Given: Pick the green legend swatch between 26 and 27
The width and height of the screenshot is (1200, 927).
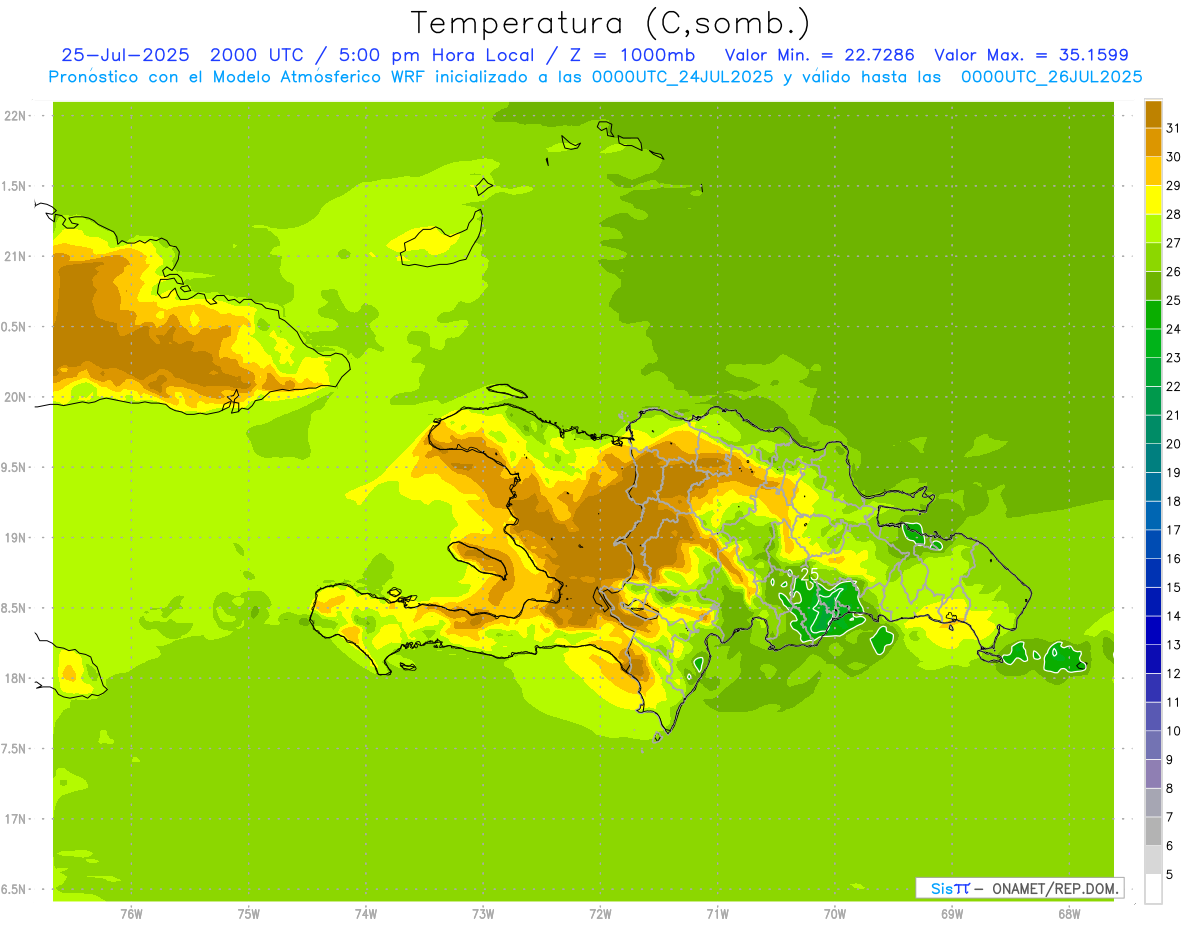Looking at the screenshot, I should coord(1153,257).
